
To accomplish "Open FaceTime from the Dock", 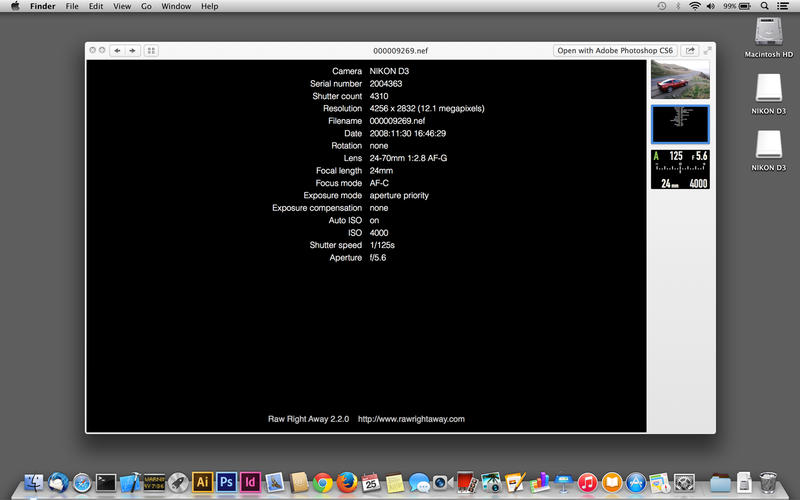I will click(442, 482).
